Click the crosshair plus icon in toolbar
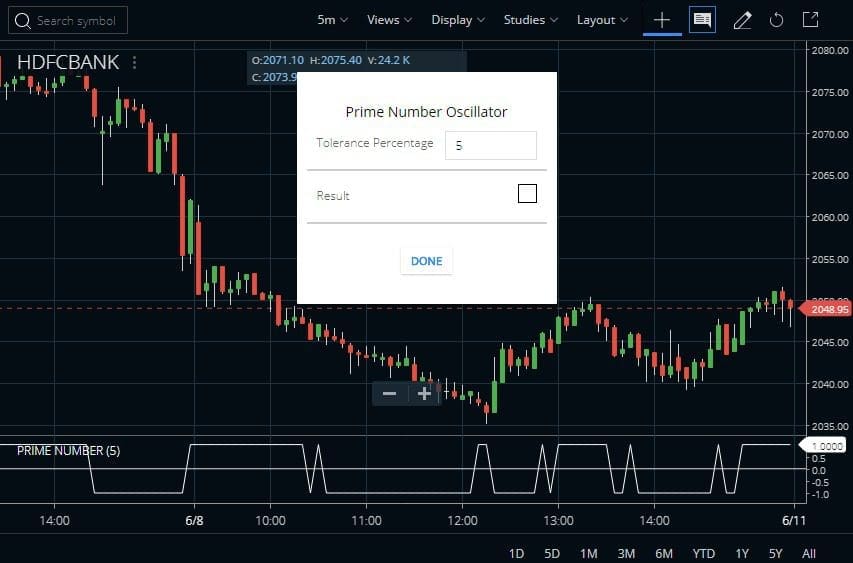Image resolution: width=853 pixels, height=563 pixels. 662,21
